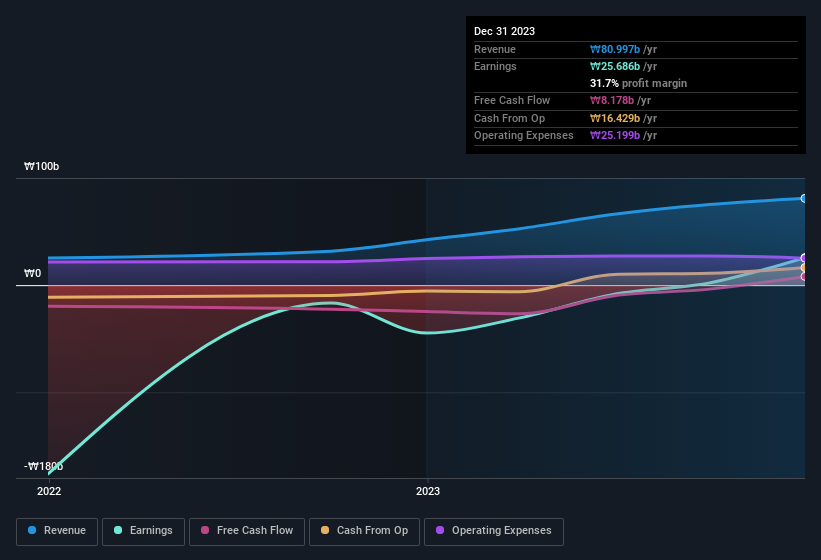Viewport: 821px width, 560px height.
Task: Click the ₩100b y-axis label
Action: click(41, 166)
